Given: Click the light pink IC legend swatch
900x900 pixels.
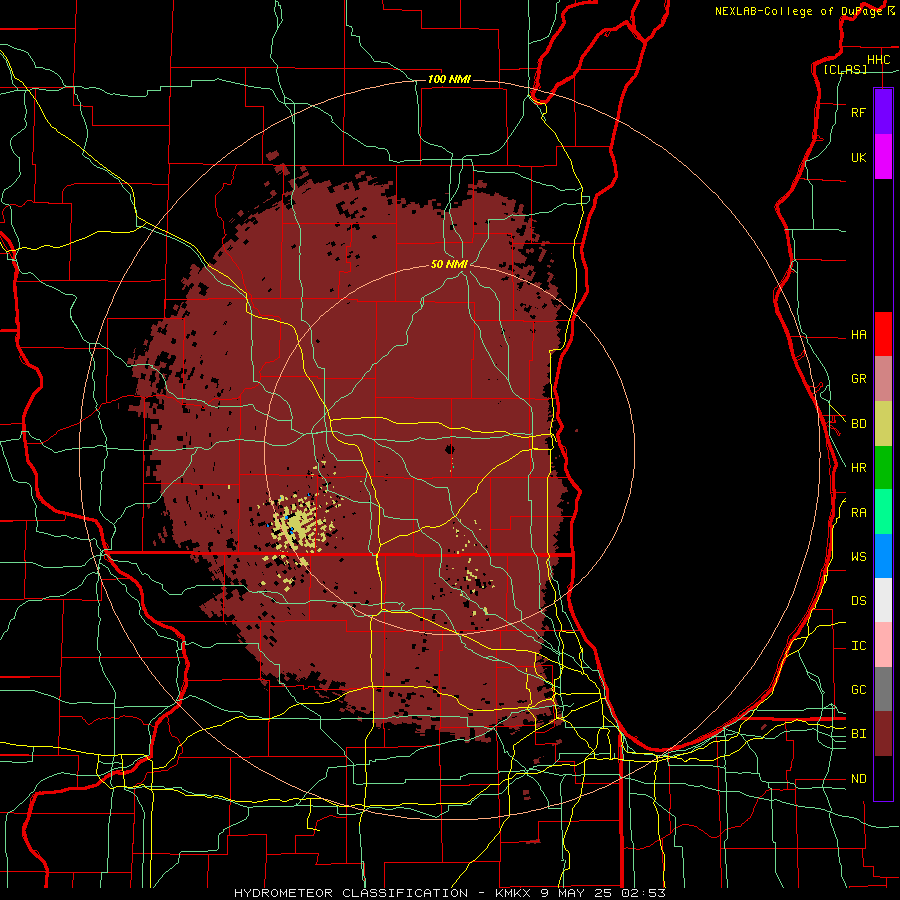Looking at the screenshot, I should 883,645.
